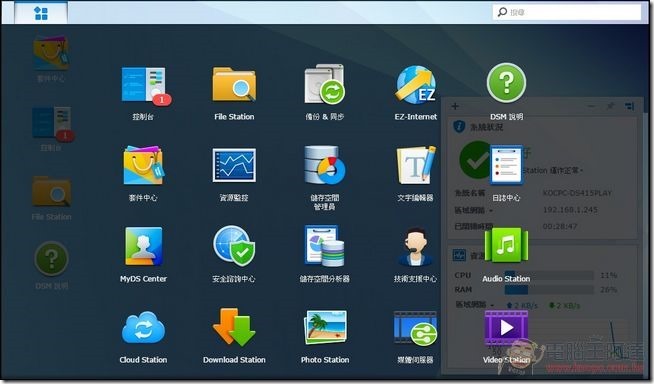Click the CPU usage bar in widget
Viewport: 654px width, 384px height.
point(549,275)
